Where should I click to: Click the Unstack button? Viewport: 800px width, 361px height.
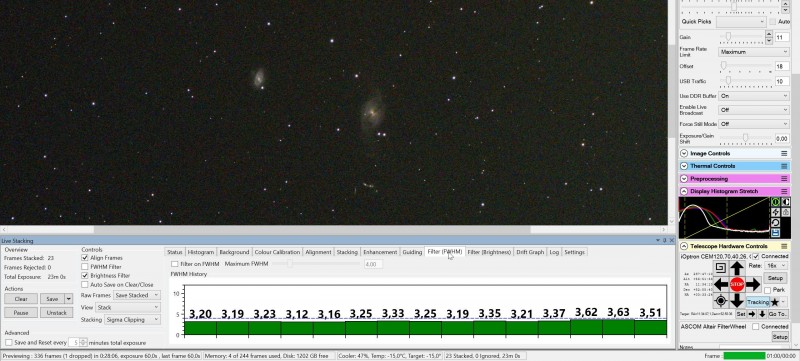(57, 313)
